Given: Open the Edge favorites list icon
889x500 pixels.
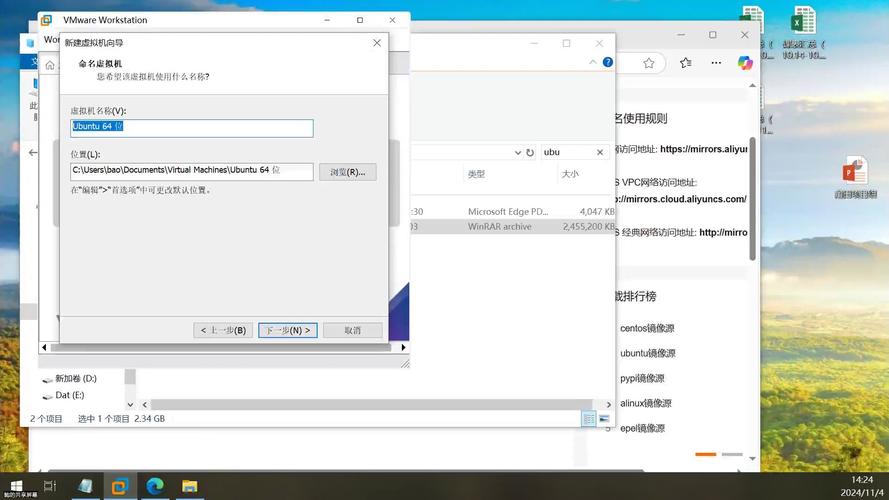Looking at the screenshot, I should [685, 63].
